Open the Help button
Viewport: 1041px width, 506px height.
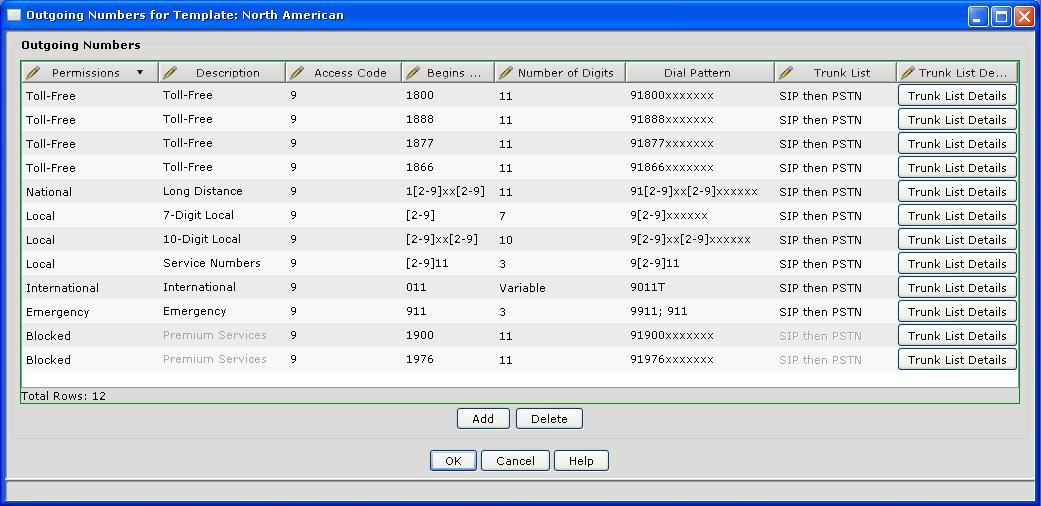(581, 460)
